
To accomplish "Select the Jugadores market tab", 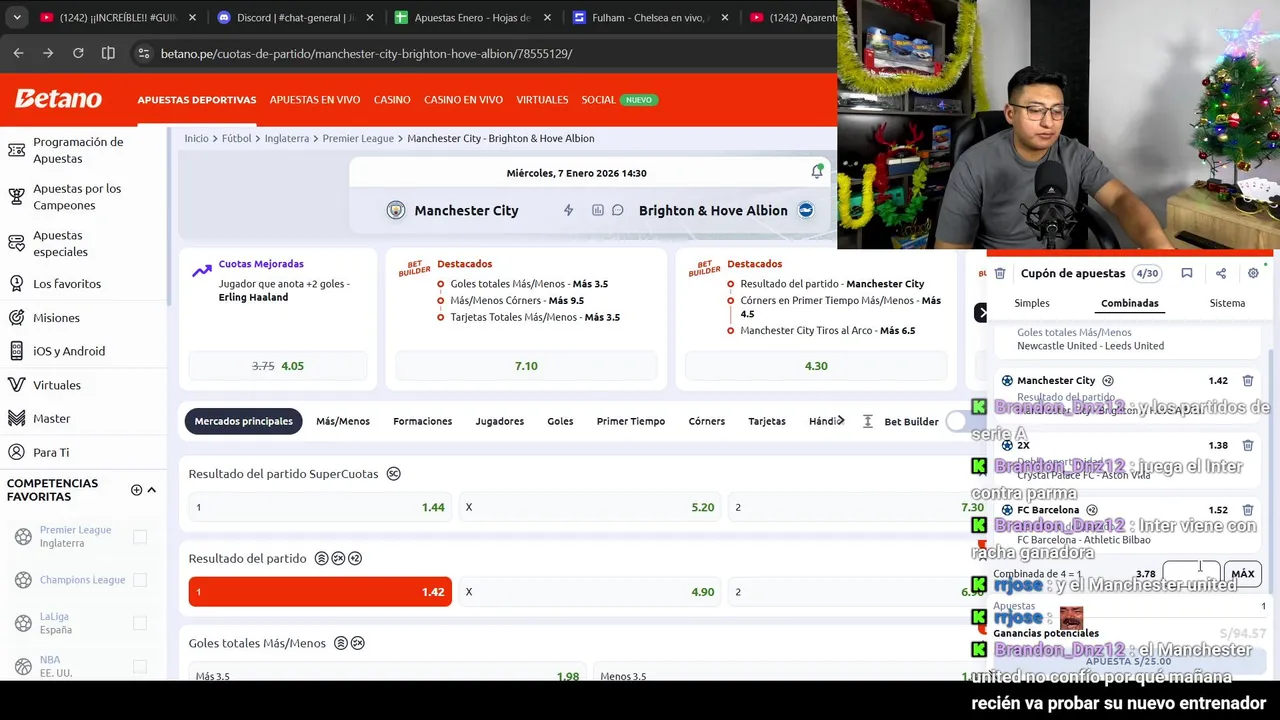I will coord(499,421).
